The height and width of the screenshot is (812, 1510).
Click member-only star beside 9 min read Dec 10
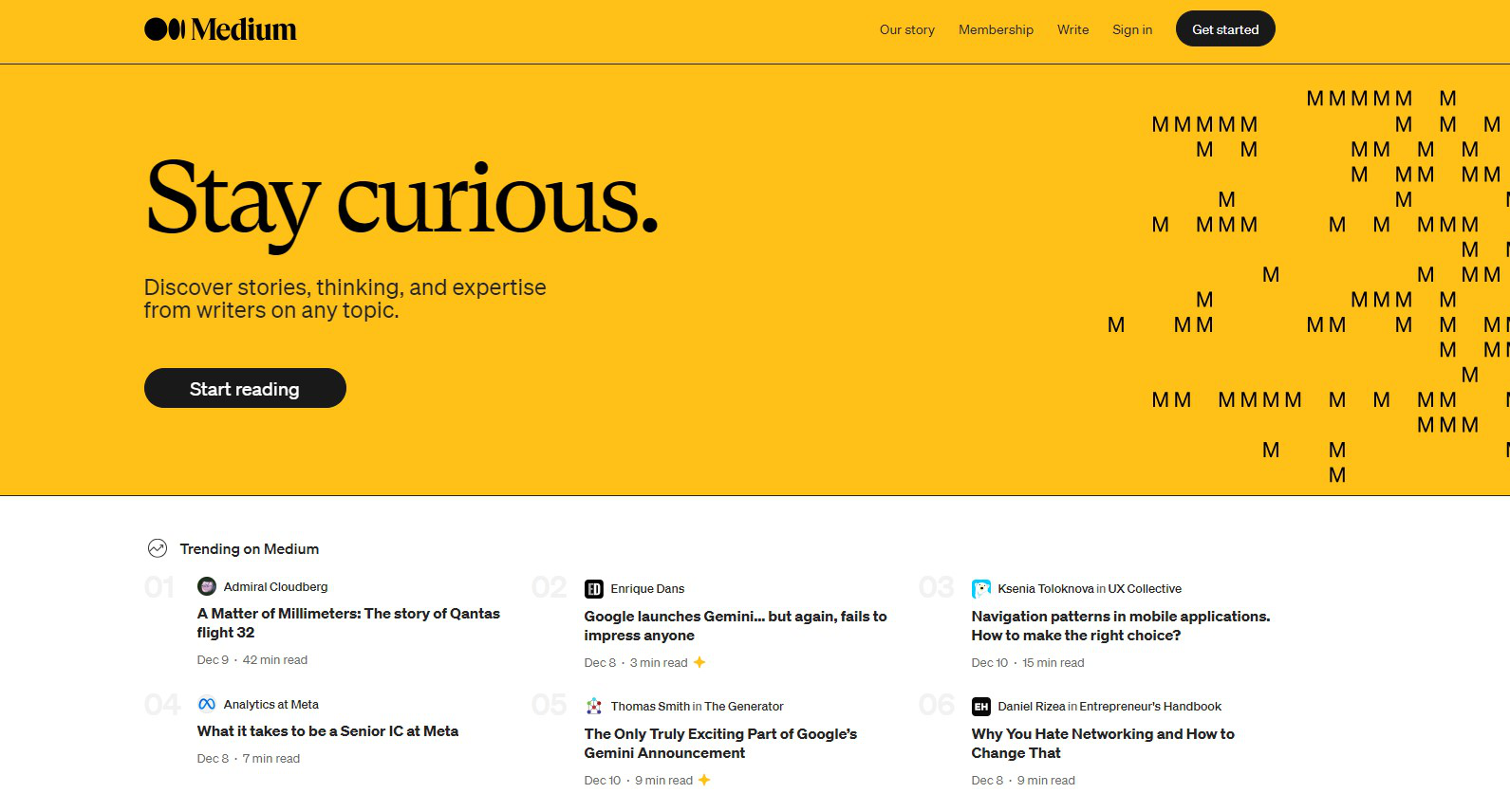704,780
